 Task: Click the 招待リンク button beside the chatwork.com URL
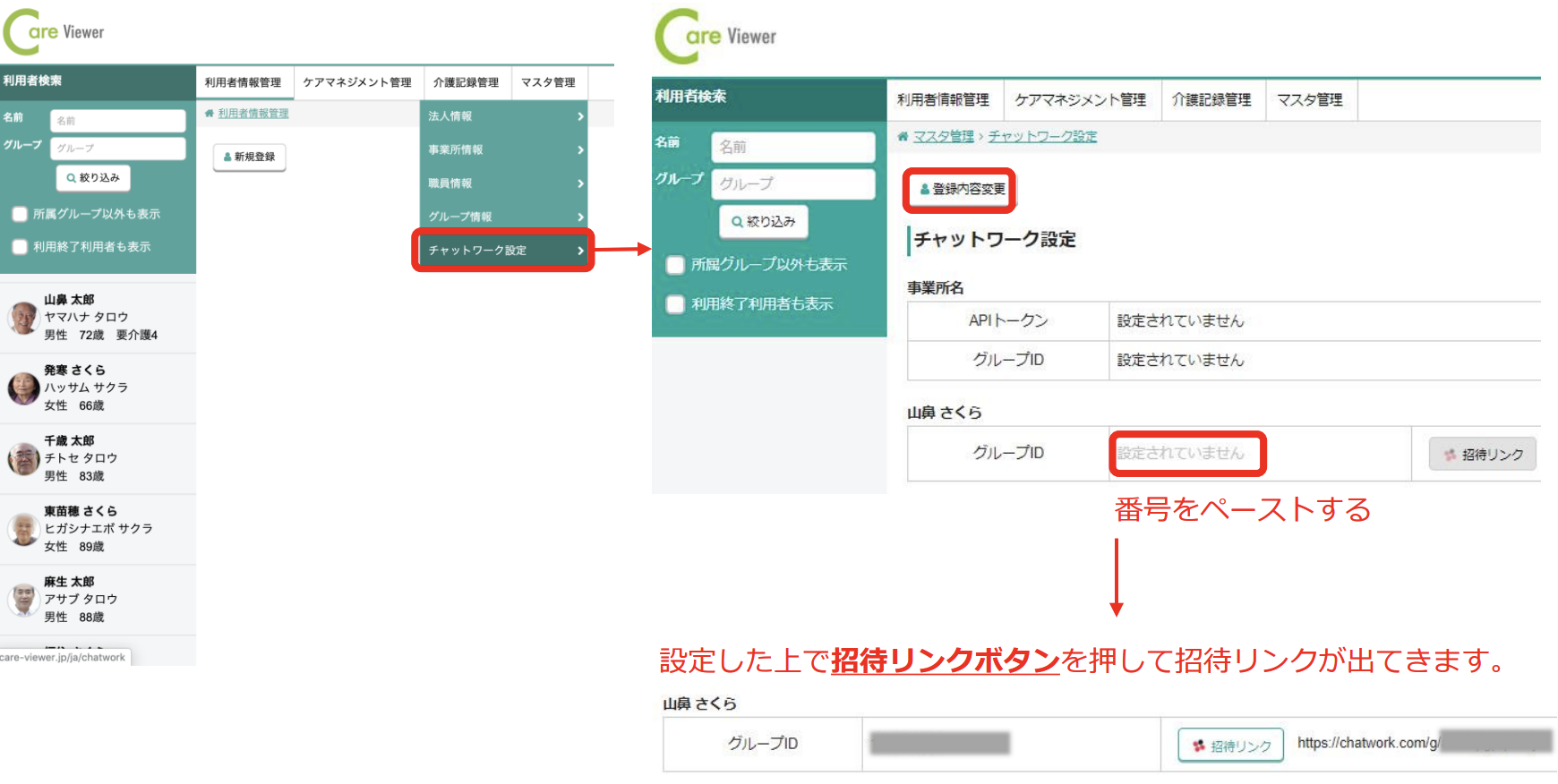(1231, 746)
